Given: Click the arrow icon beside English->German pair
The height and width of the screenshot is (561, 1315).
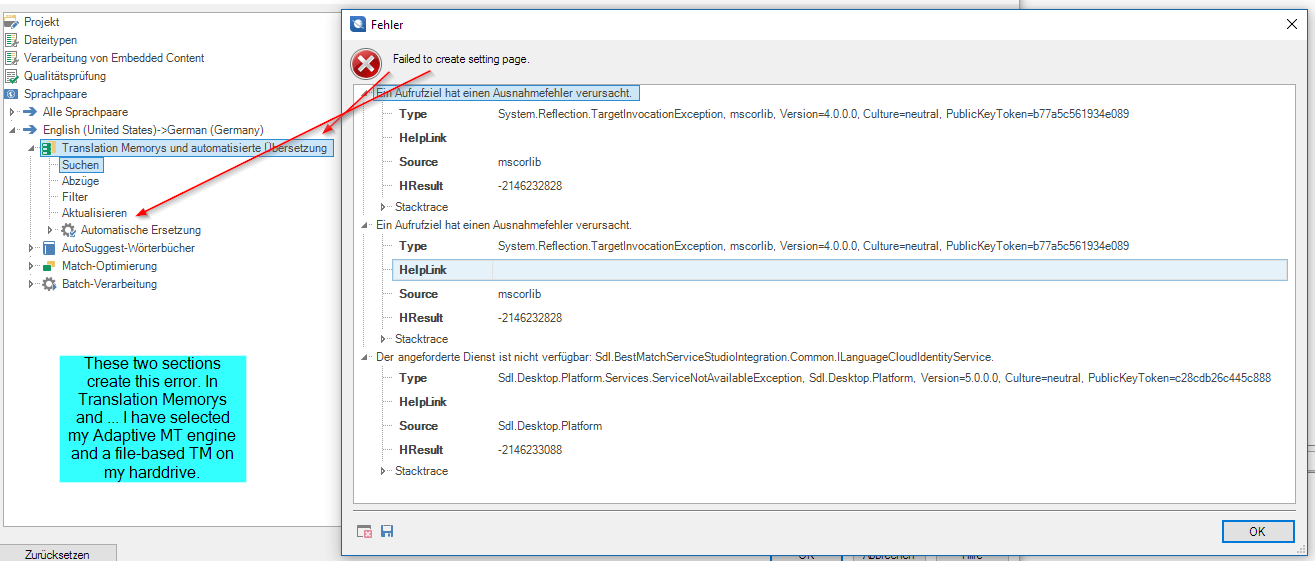Looking at the screenshot, I should (x=30, y=130).
